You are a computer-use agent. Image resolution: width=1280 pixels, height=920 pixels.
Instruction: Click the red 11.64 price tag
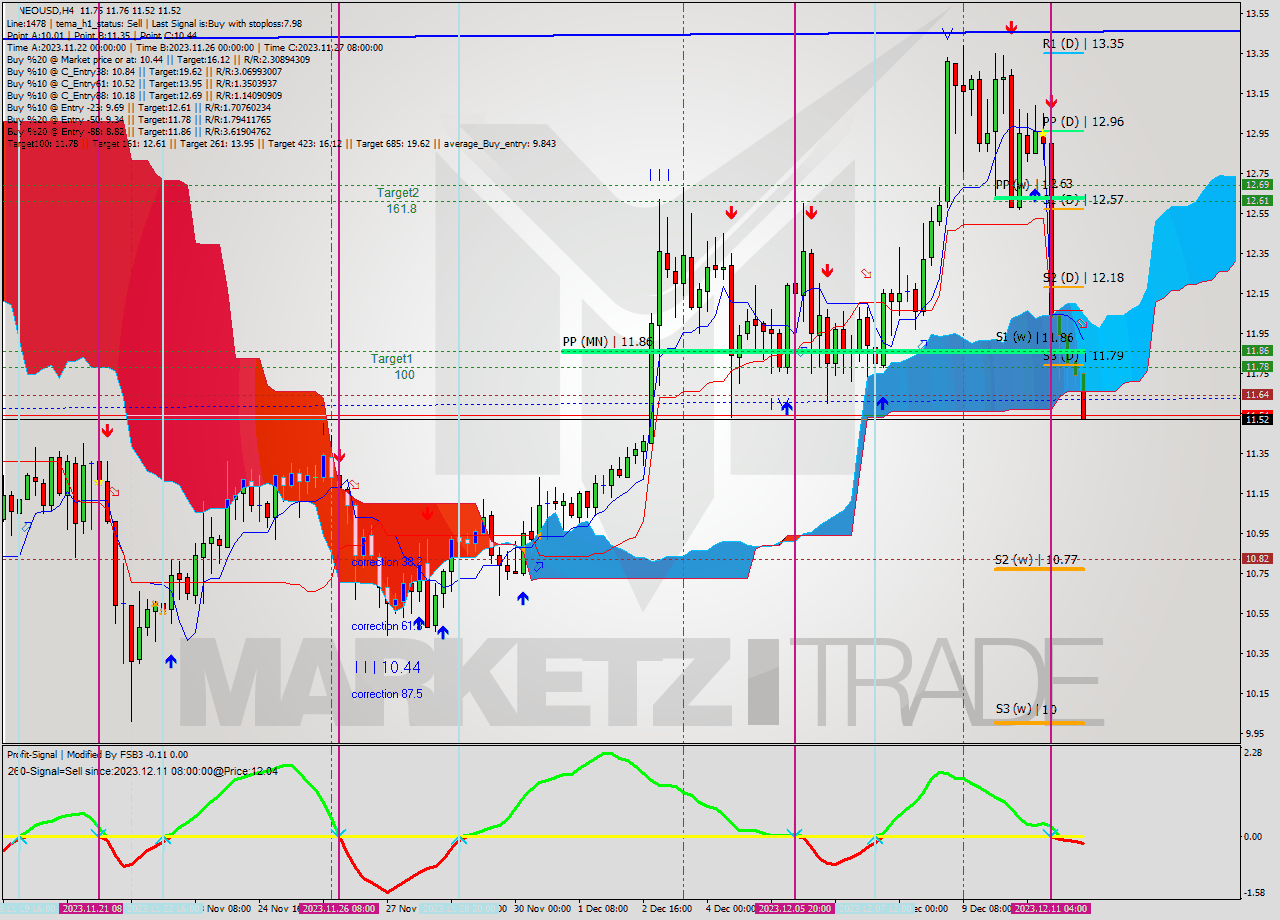(1257, 395)
